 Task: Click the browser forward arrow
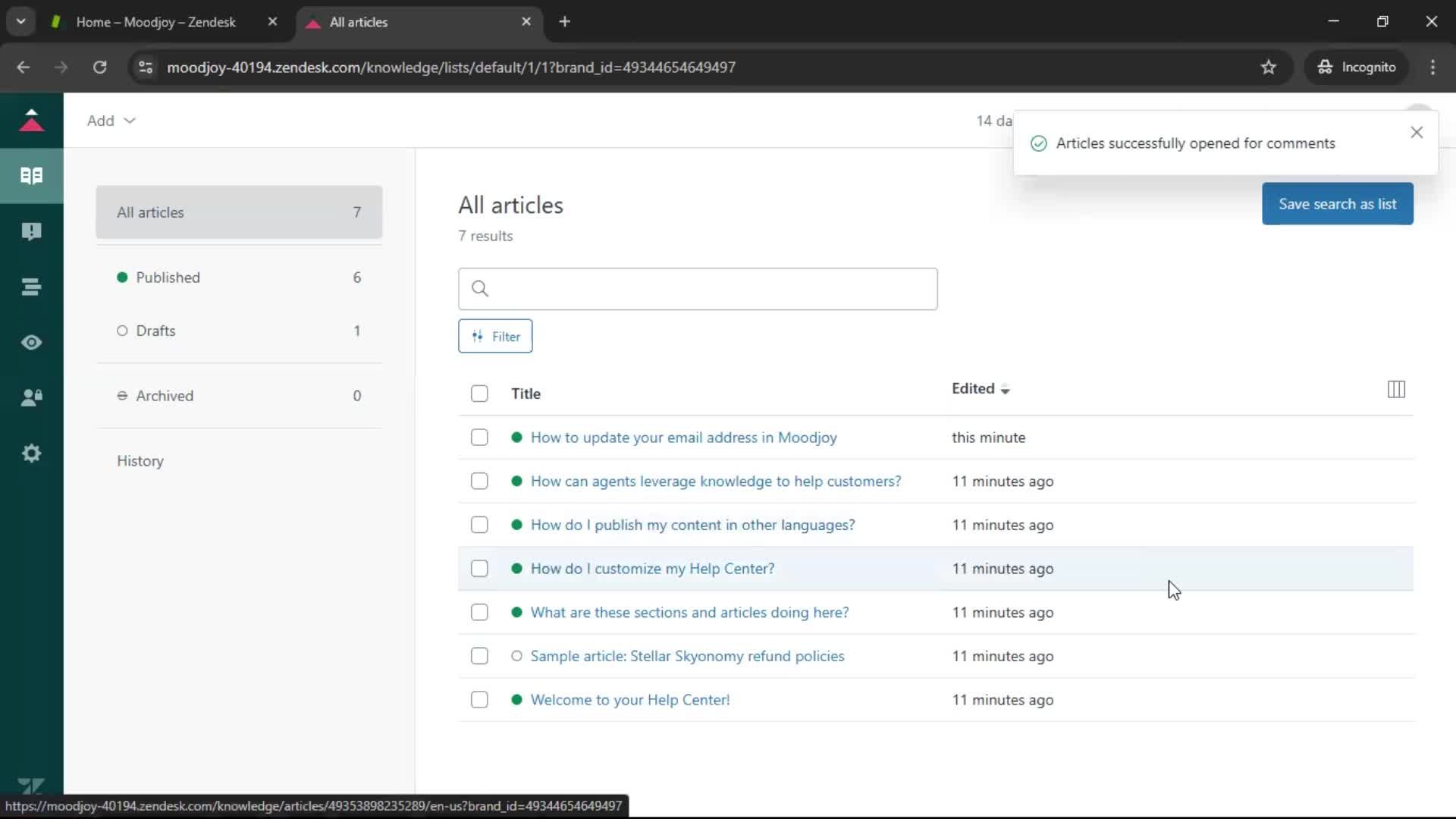pos(61,67)
